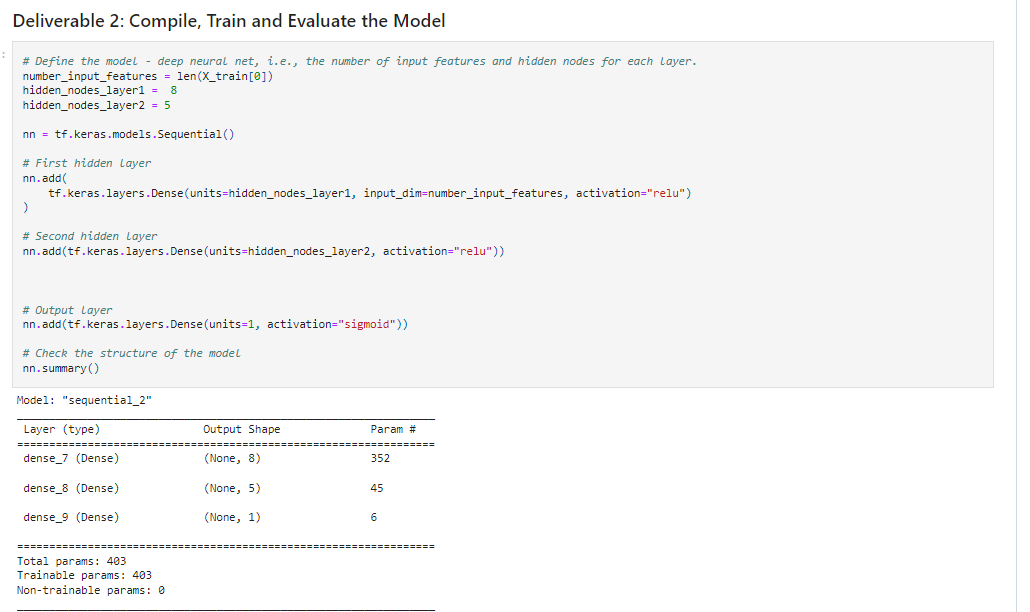This screenshot has height=612, width=1030.
Task: Click the '# Define the model' comment line
Action: (x=359, y=61)
